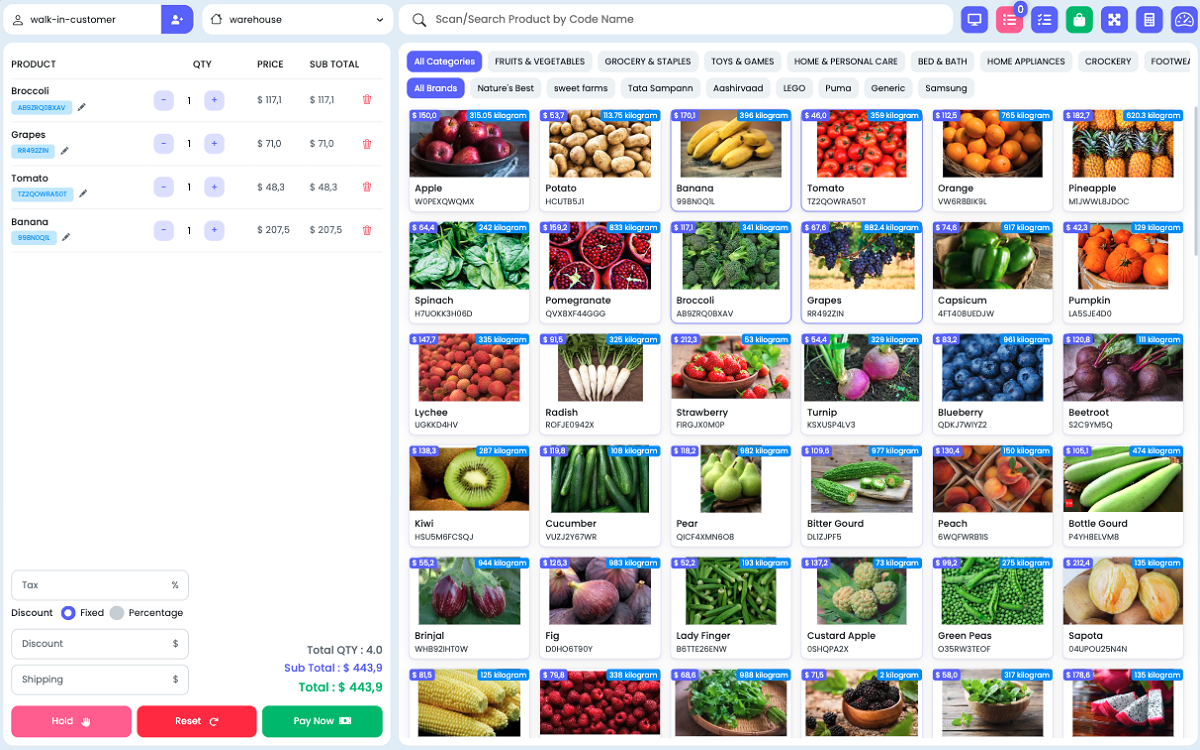Select the Strawberry product card
Viewport: 1200px width, 750px height.
[x=730, y=383]
